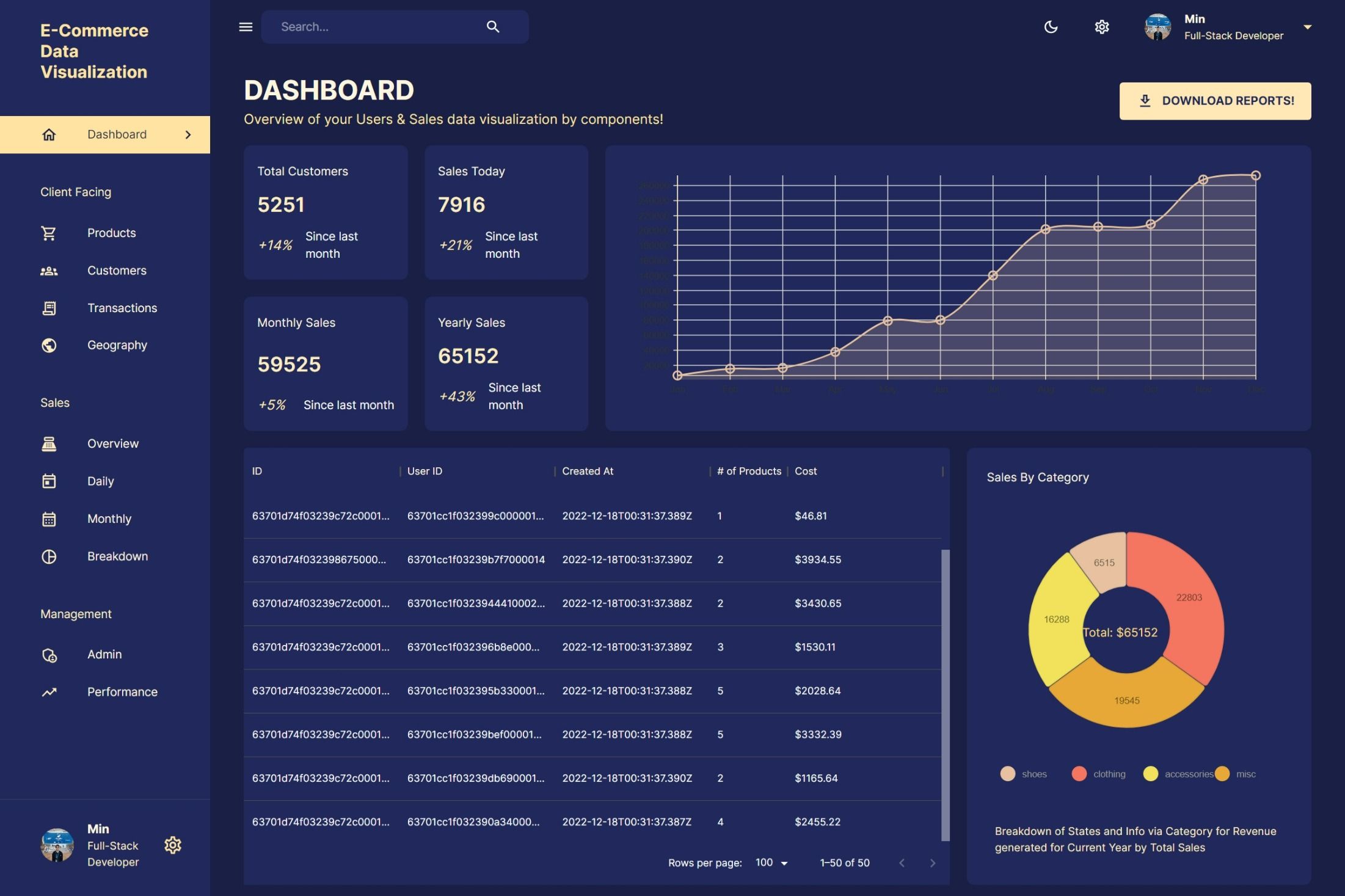The height and width of the screenshot is (896, 1345).
Task: Open Rows per page dropdown
Action: pos(771,862)
